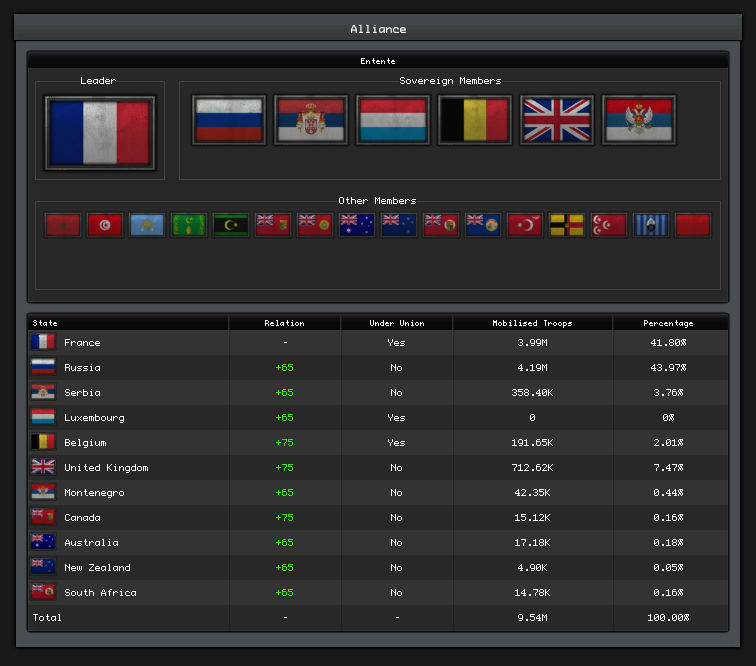756x666 pixels.
Task: Click the Alliance window title bar
Action: pyautogui.click(x=378, y=28)
